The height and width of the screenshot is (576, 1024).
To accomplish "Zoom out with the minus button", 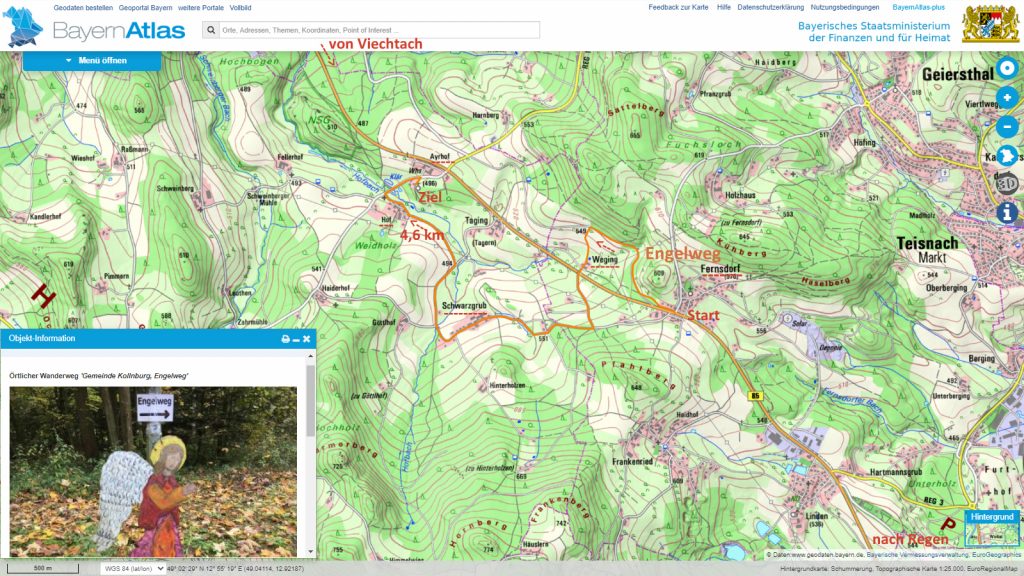I will point(1007,126).
